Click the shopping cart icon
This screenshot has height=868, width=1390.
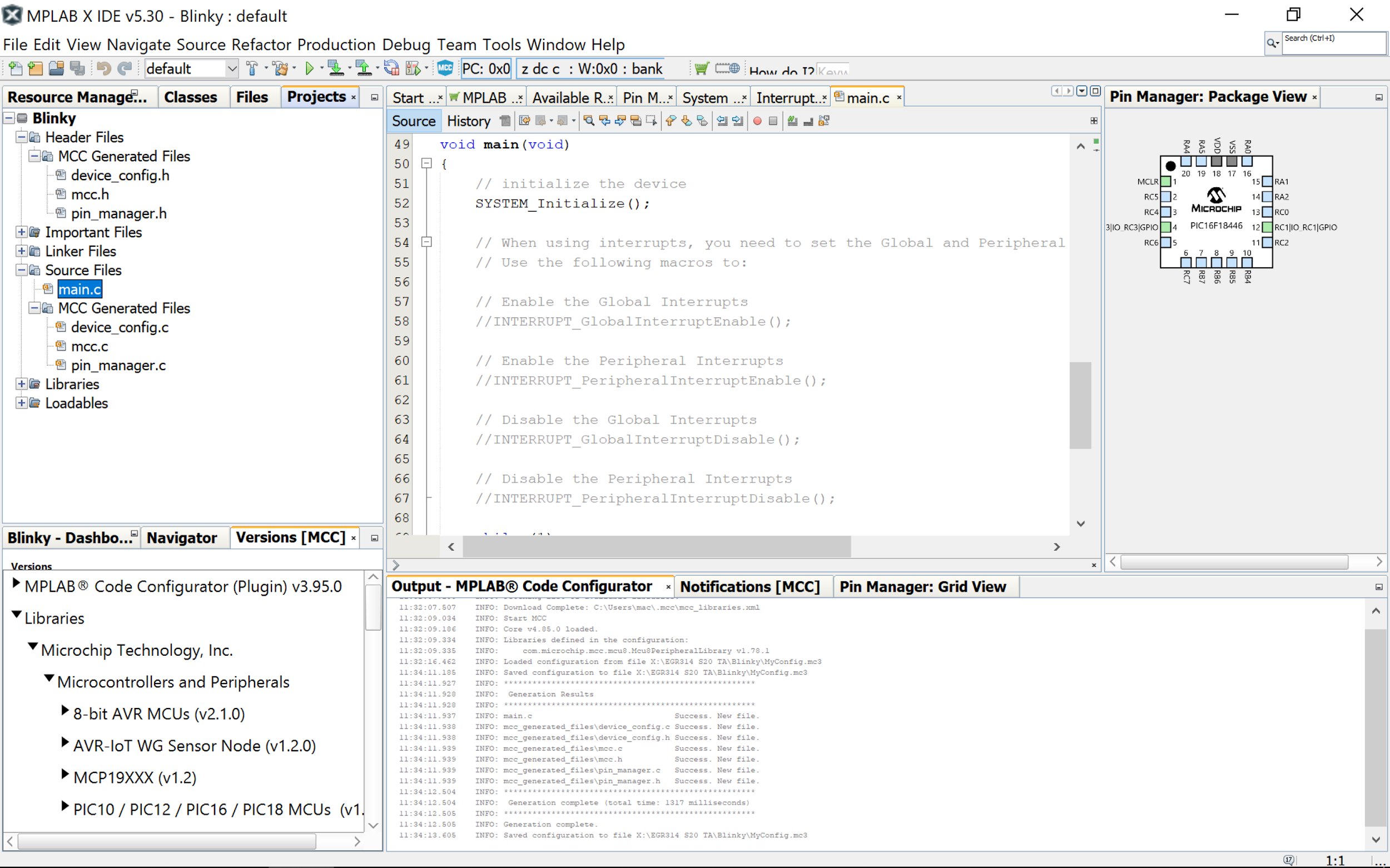701,69
